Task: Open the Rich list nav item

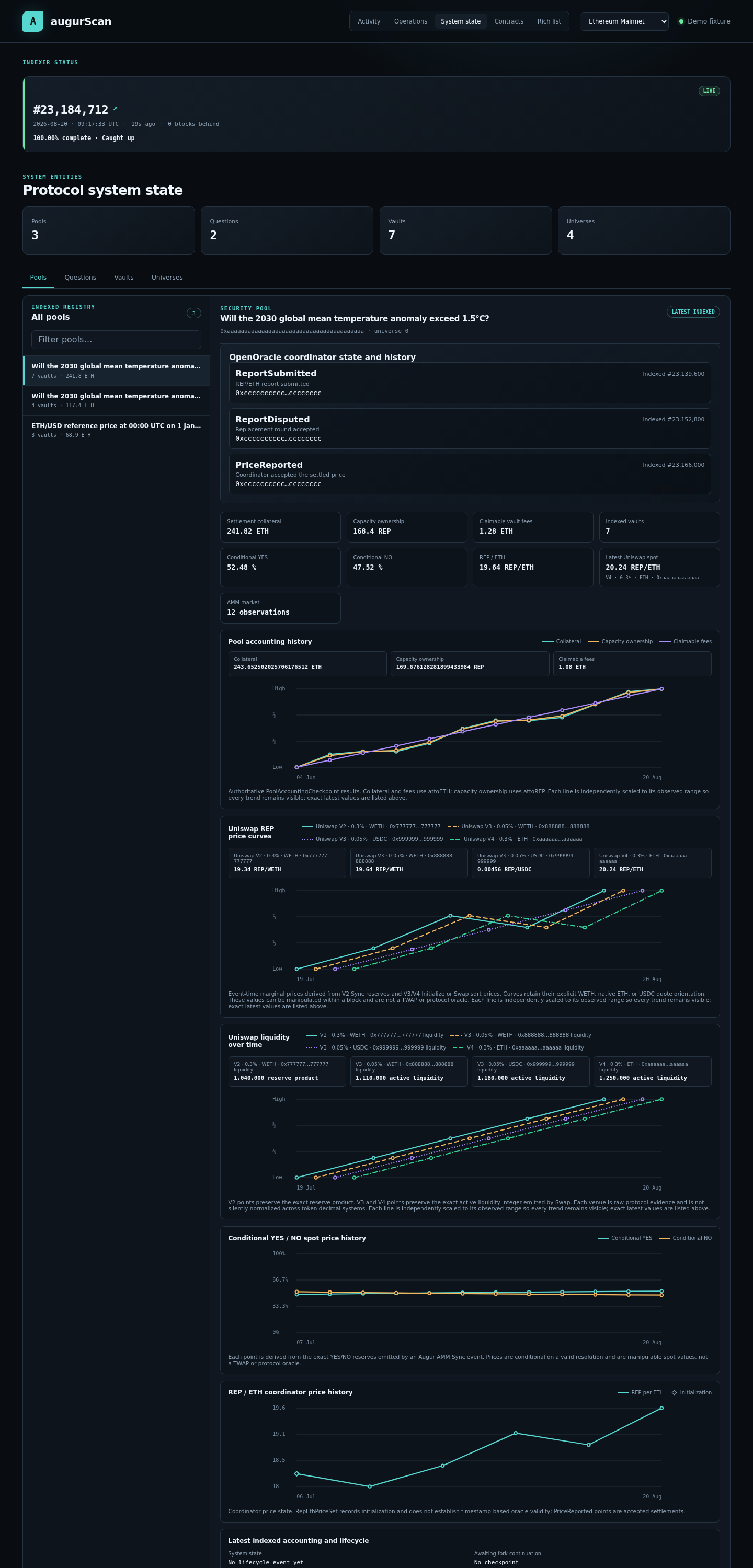Action: pos(549,21)
